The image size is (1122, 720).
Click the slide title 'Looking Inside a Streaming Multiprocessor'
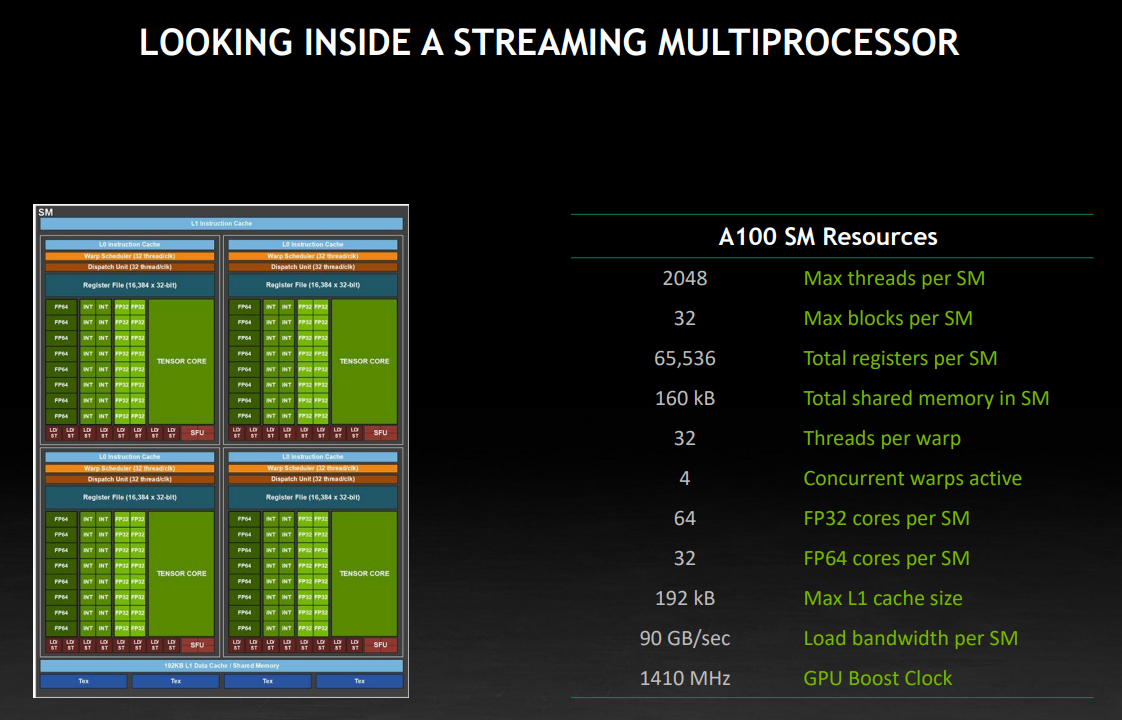coord(549,43)
